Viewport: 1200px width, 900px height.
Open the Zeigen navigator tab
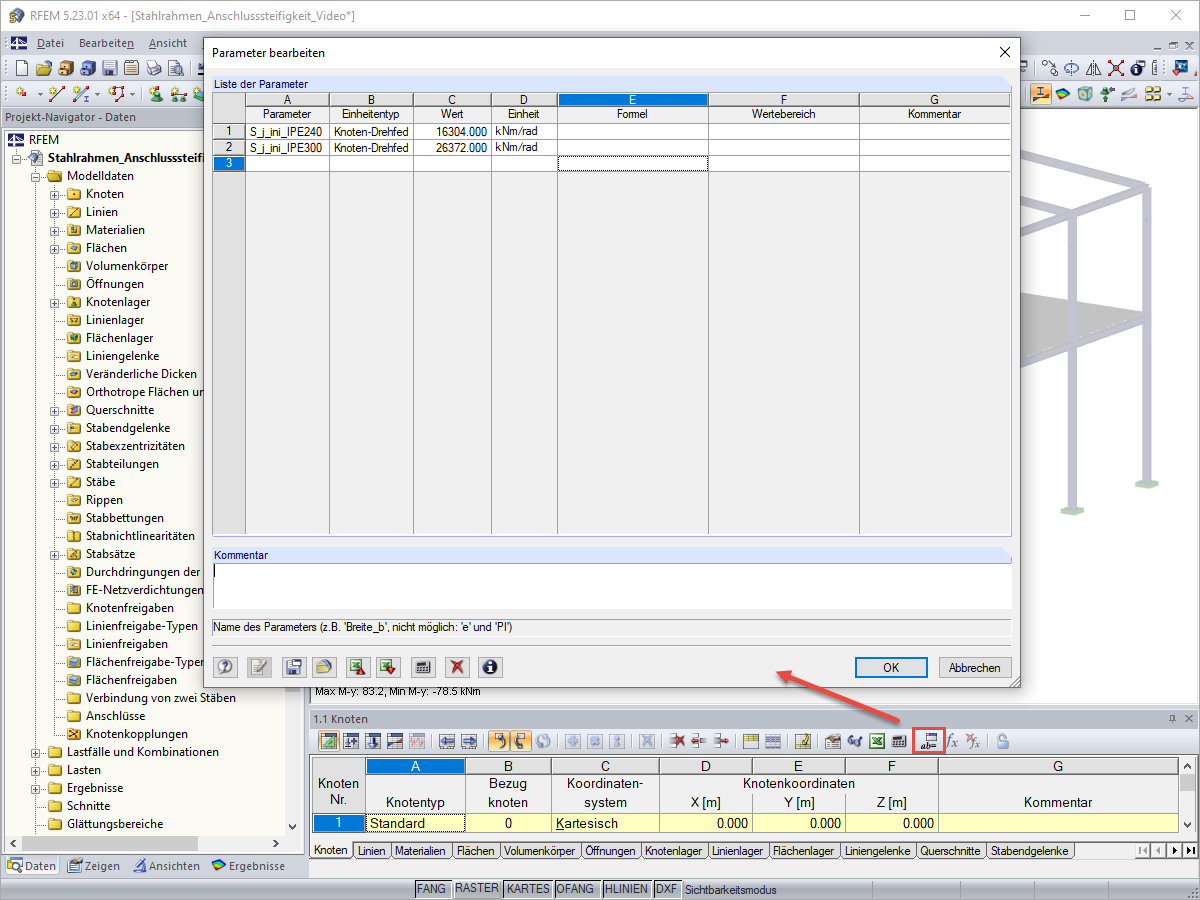click(x=94, y=866)
